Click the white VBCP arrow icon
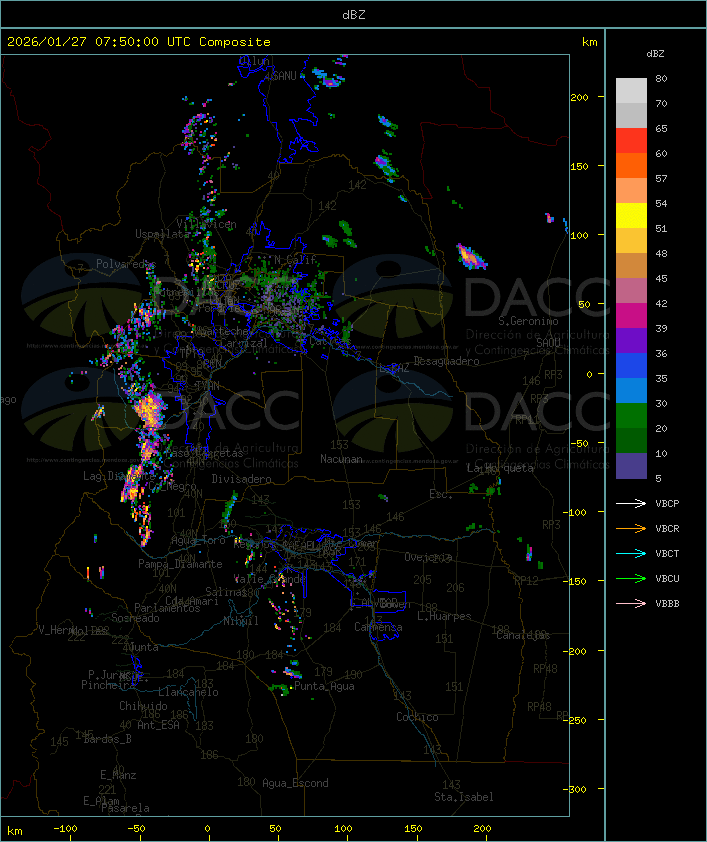 coord(632,503)
